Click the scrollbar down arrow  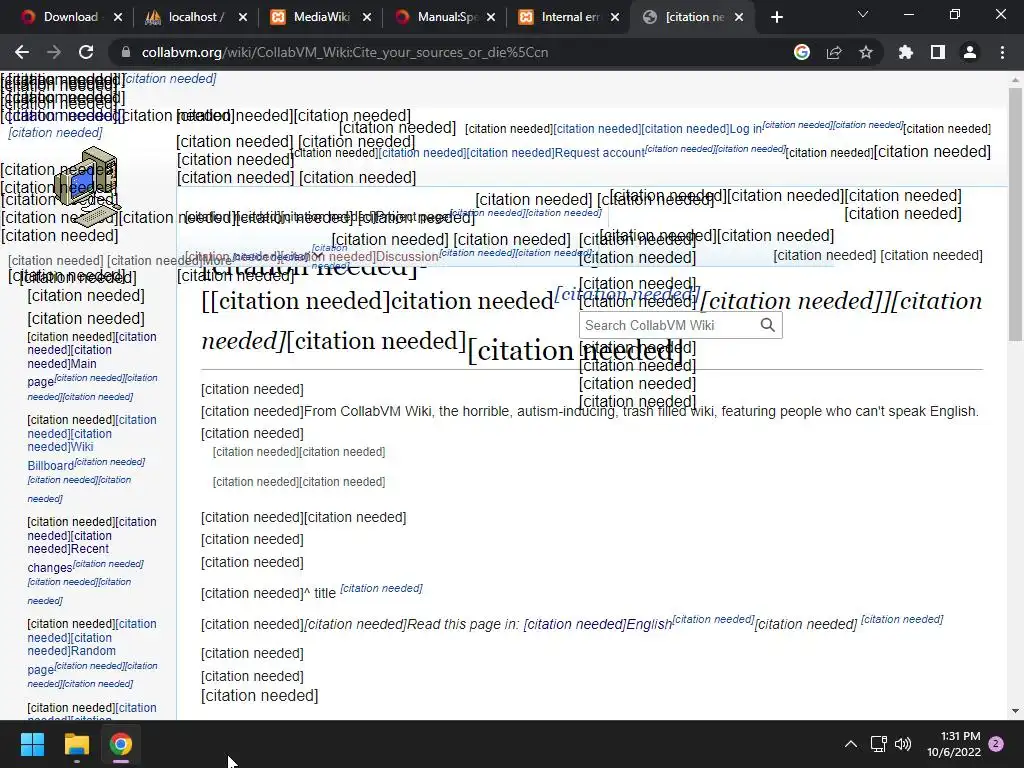coord(1015,711)
